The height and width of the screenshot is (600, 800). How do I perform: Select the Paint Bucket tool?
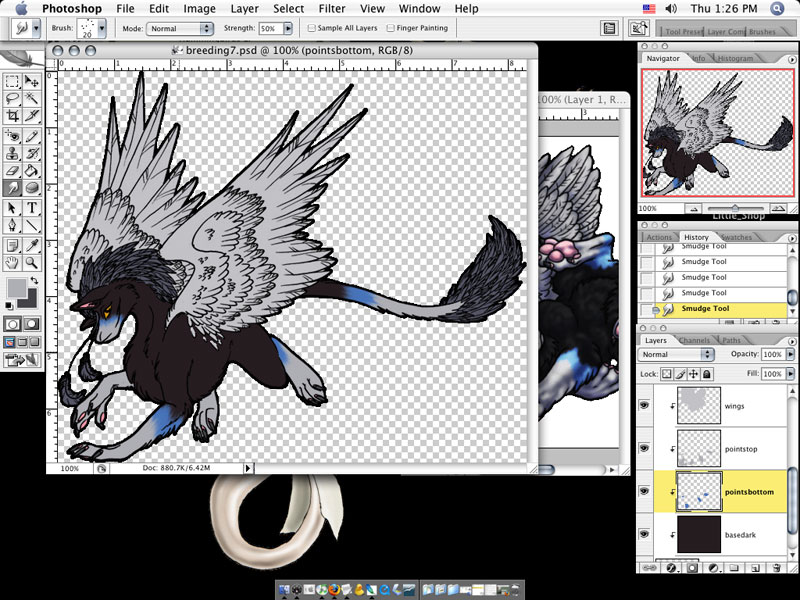click(32, 170)
